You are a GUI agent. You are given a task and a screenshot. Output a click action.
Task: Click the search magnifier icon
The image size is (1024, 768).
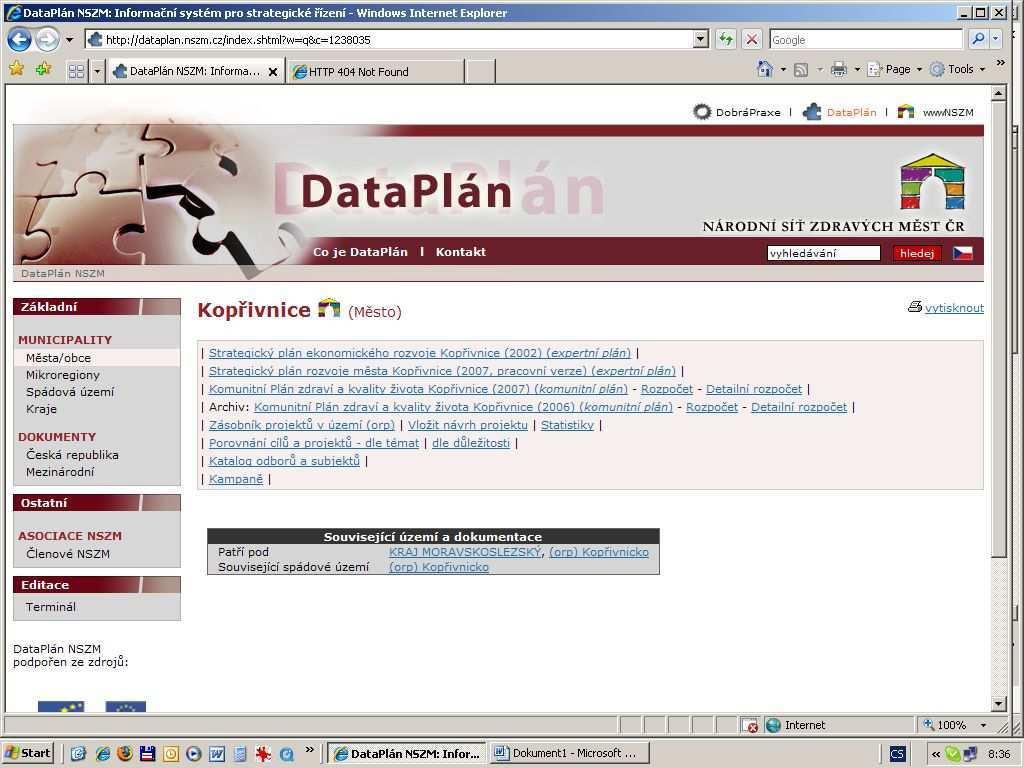click(978, 40)
